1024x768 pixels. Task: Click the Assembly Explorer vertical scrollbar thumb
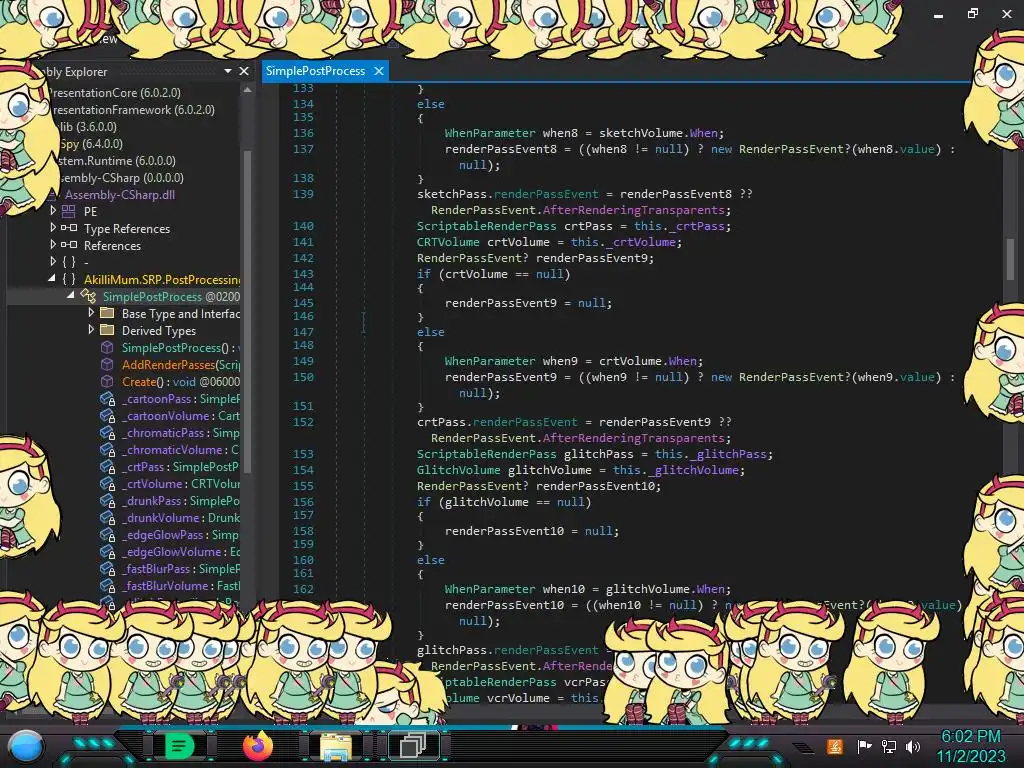pos(247,310)
